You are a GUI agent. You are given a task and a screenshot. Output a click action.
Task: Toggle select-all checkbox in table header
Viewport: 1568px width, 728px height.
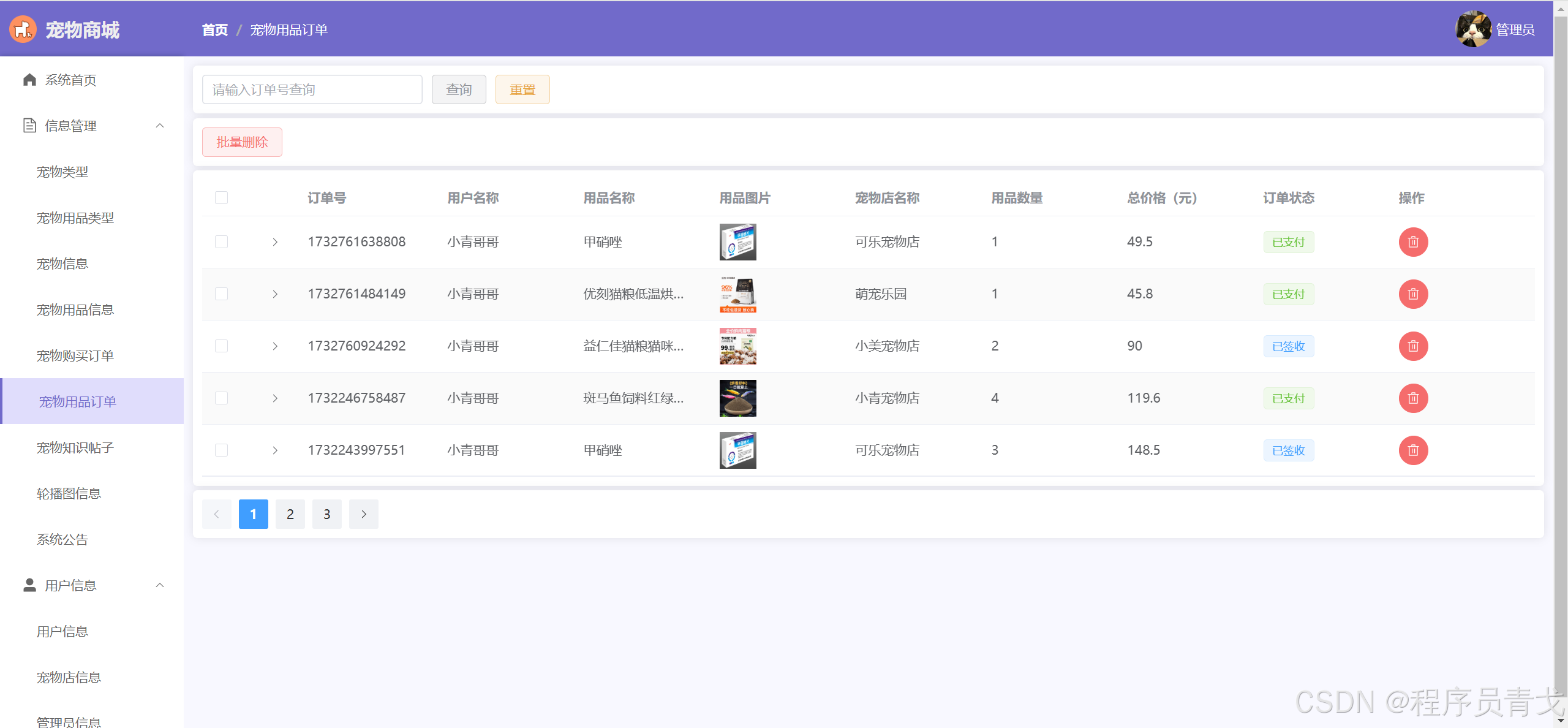pos(221,197)
